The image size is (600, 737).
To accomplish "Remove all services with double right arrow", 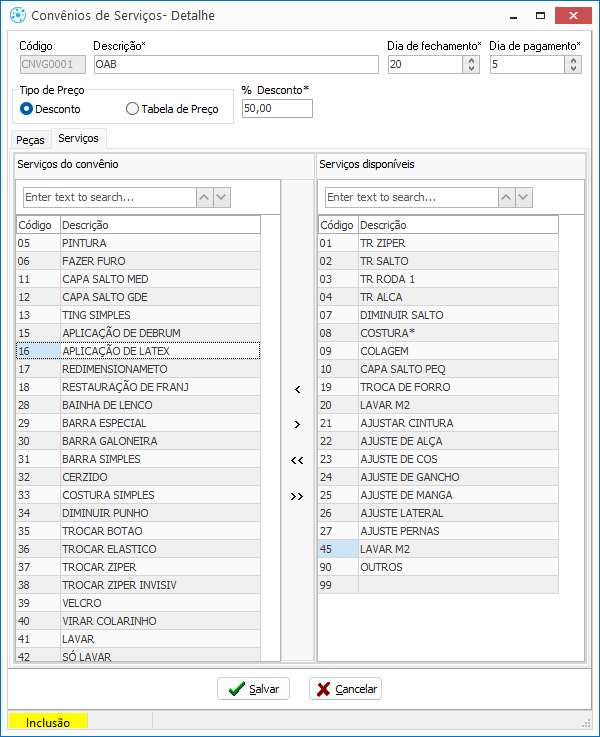I will 297,496.
